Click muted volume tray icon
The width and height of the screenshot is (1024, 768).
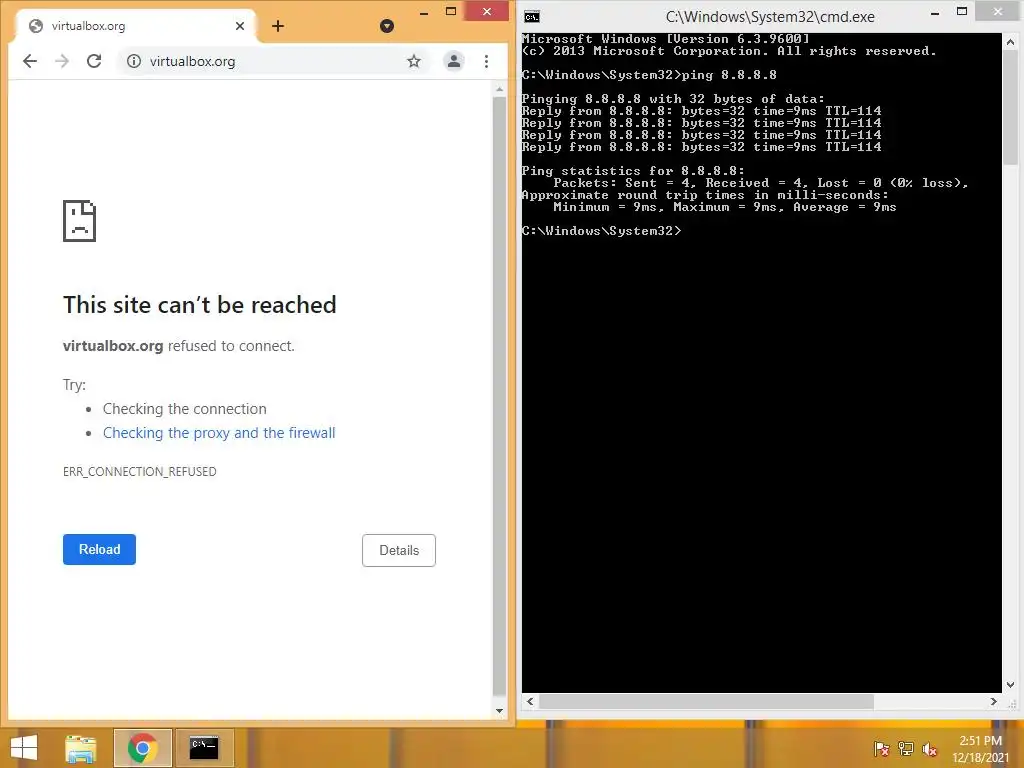929,748
